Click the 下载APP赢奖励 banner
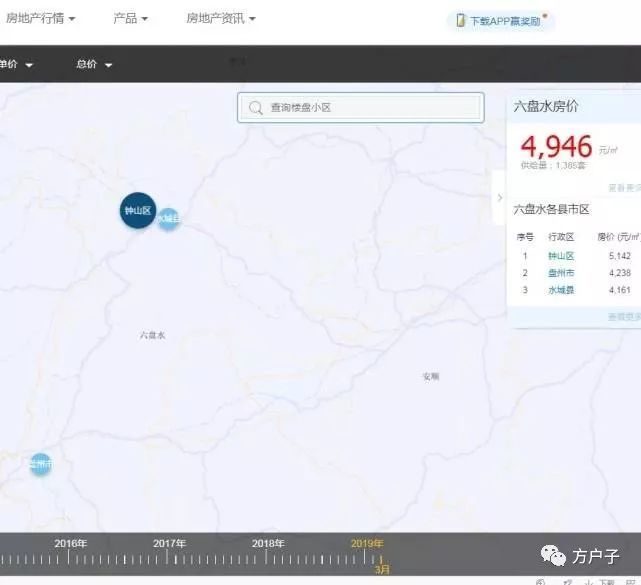The width and height of the screenshot is (641, 585). [x=501, y=20]
